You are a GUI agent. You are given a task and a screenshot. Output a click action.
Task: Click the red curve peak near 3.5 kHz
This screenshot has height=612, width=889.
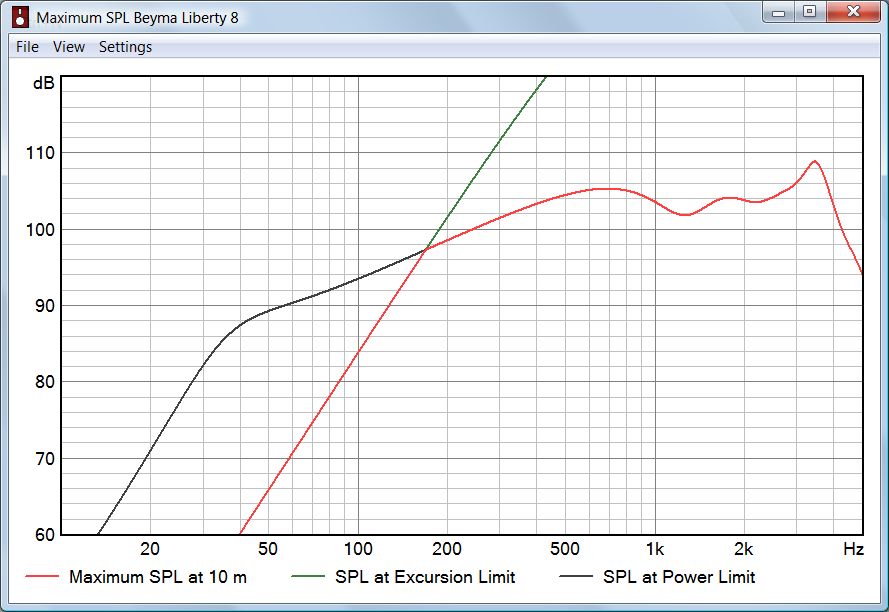pos(815,162)
